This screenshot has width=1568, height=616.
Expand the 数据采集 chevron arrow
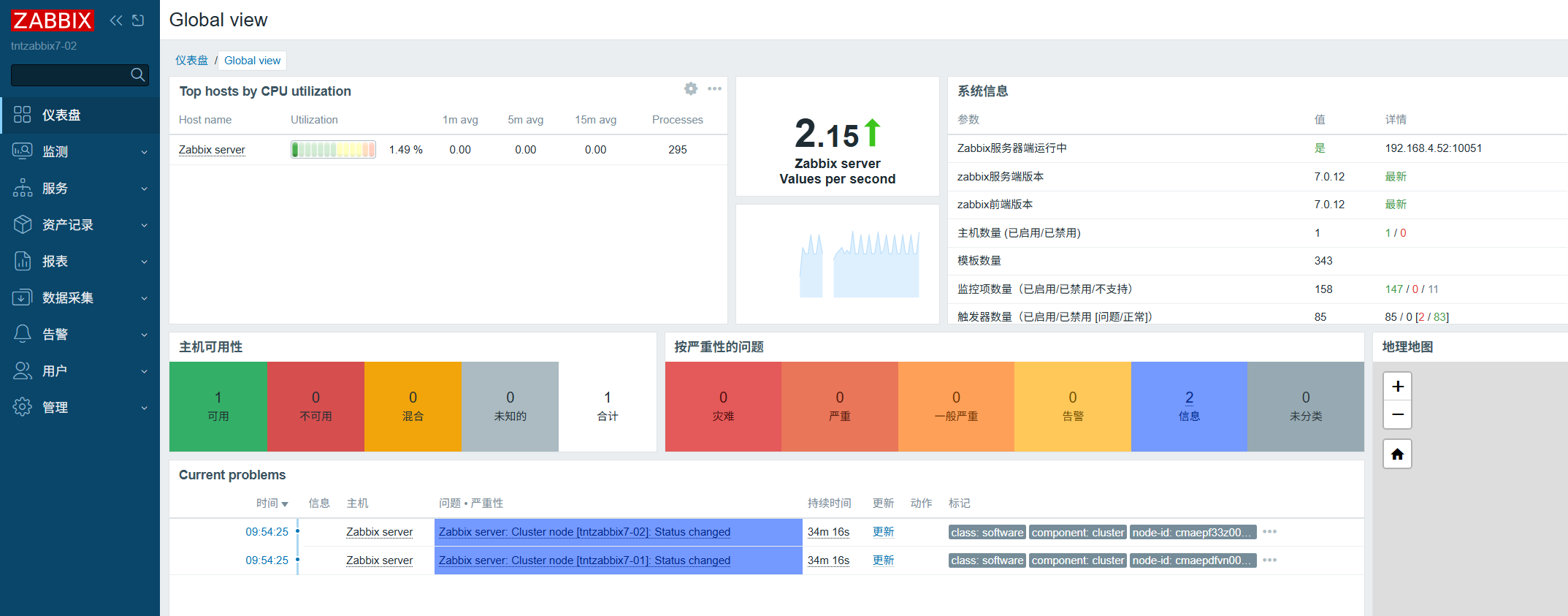(144, 299)
